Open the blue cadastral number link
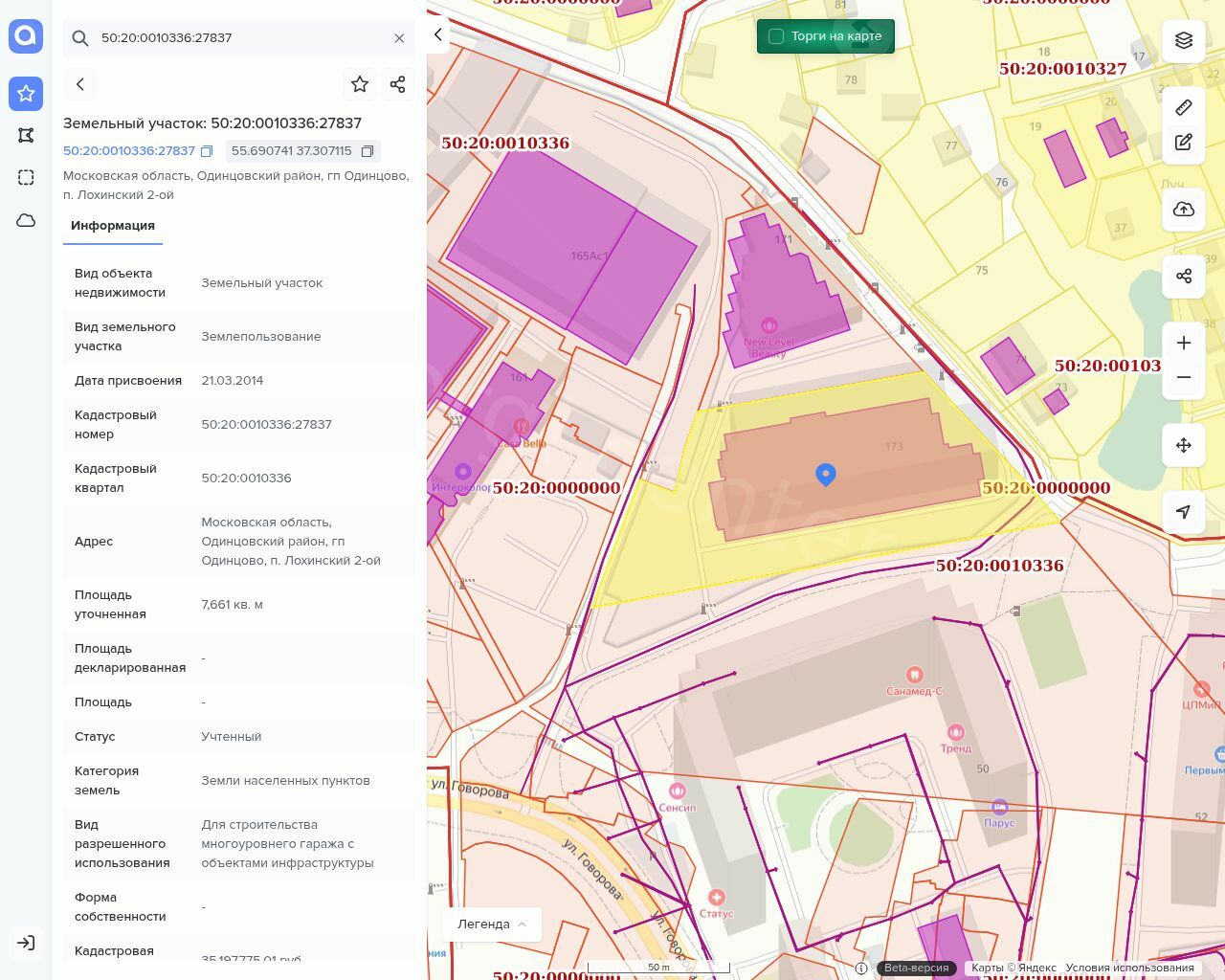This screenshot has width=1225, height=980. tap(129, 151)
